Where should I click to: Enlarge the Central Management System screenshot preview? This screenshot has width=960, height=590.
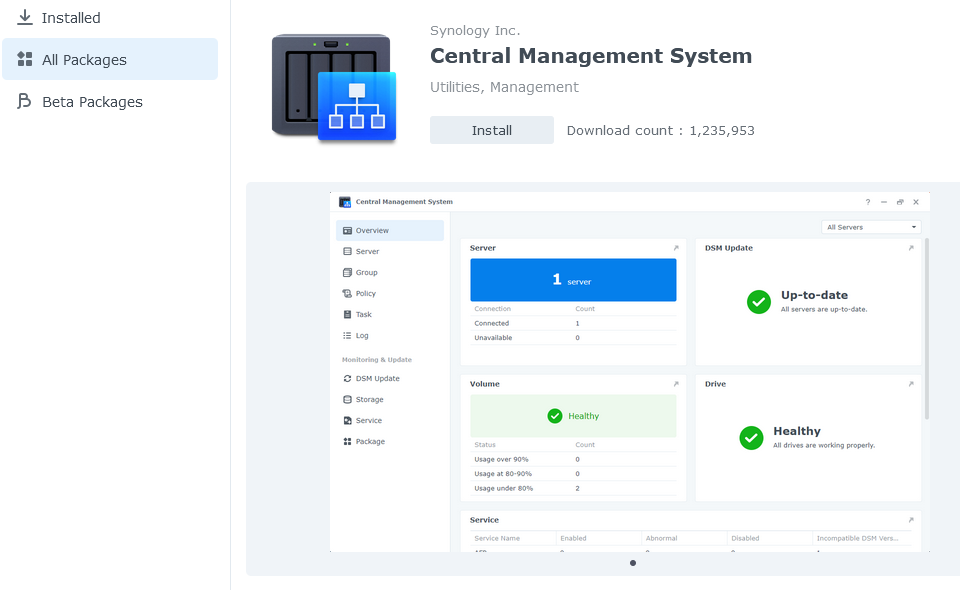pos(629,372)
